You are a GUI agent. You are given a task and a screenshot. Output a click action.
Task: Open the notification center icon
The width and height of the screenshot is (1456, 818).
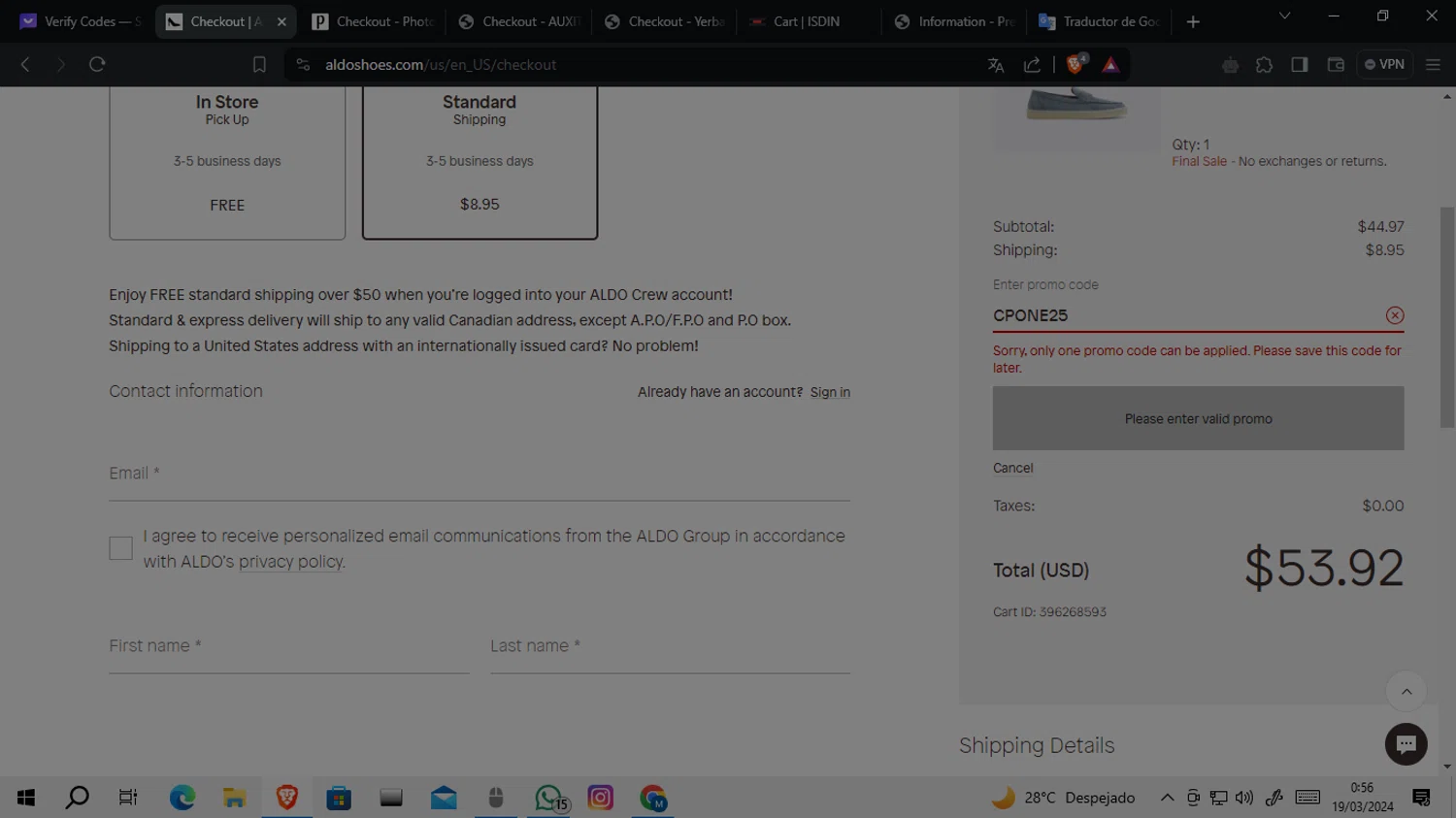point(1422,798)
